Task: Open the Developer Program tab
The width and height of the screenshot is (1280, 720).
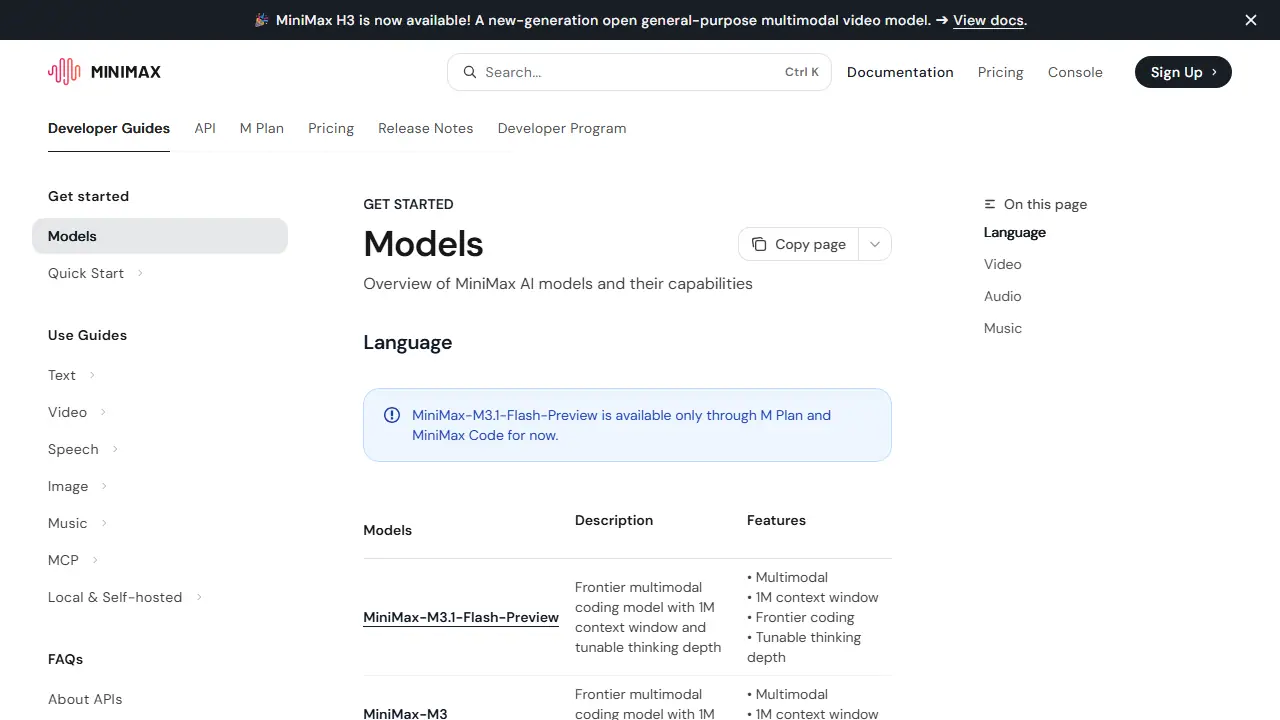Action: tap(562, 128)
